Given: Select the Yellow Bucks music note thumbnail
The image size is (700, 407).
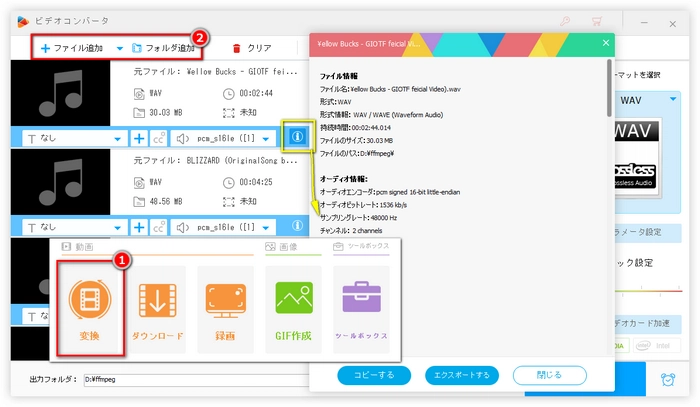Looking at the screenshot, I should point(61,93).
